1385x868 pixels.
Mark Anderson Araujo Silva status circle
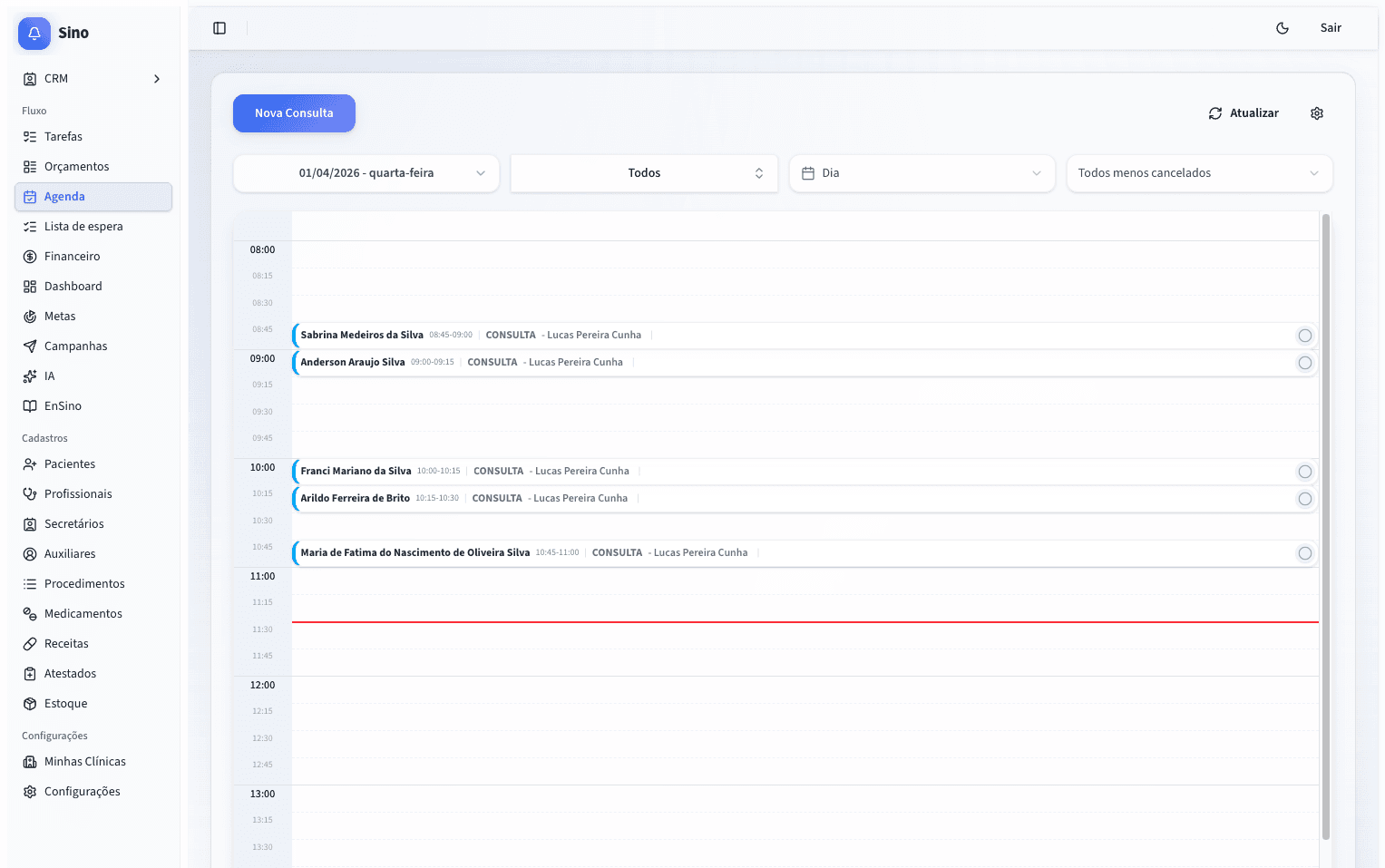(1305, 363)
